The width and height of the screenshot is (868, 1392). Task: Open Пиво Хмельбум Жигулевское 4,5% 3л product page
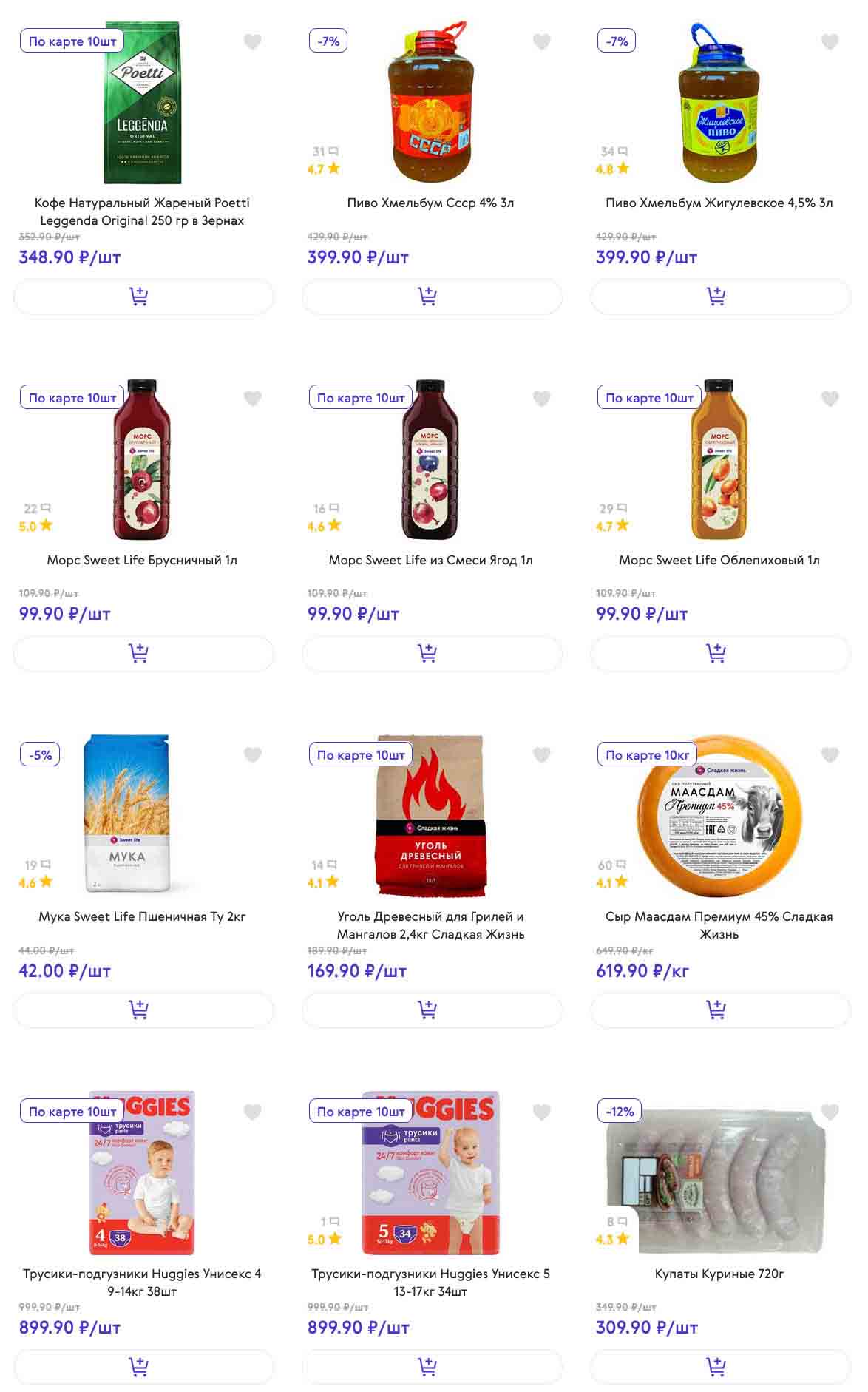(719, 203)
